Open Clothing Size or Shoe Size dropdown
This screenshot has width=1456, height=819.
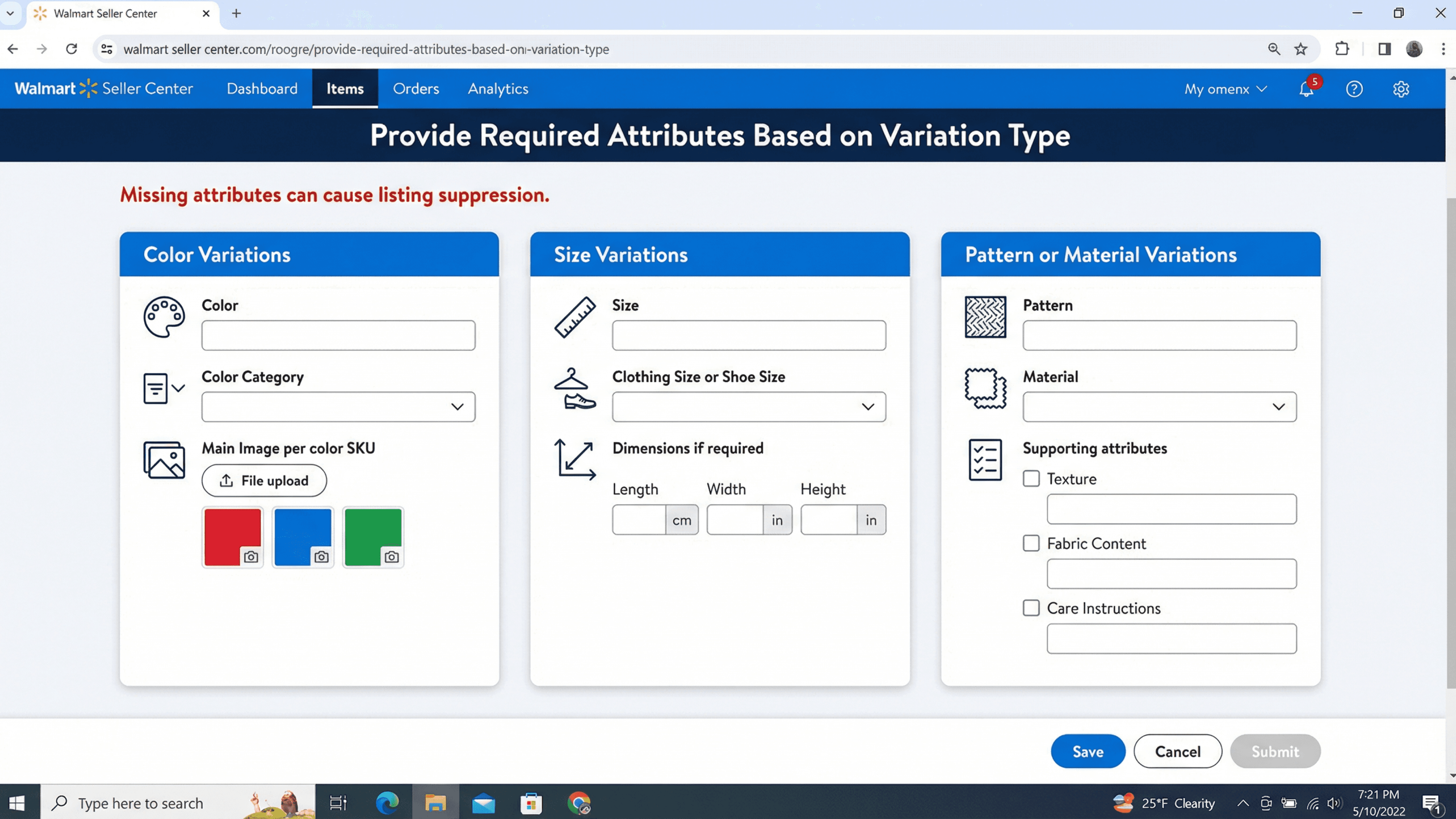[748, 407]
